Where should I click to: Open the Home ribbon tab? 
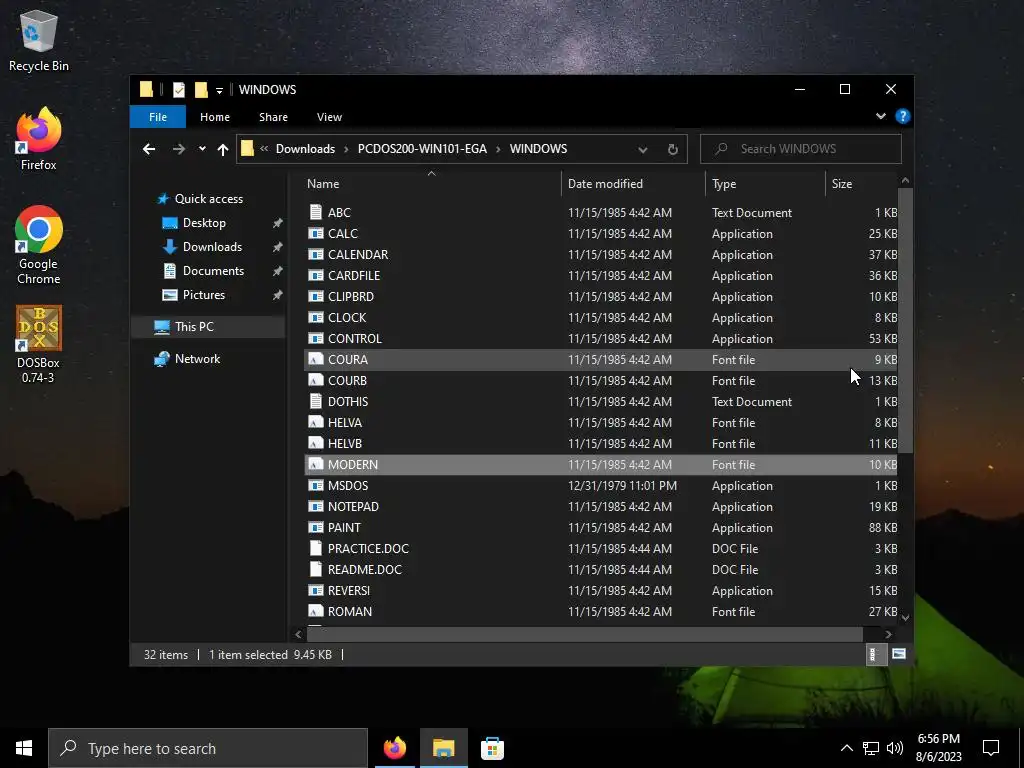point(215,117)
